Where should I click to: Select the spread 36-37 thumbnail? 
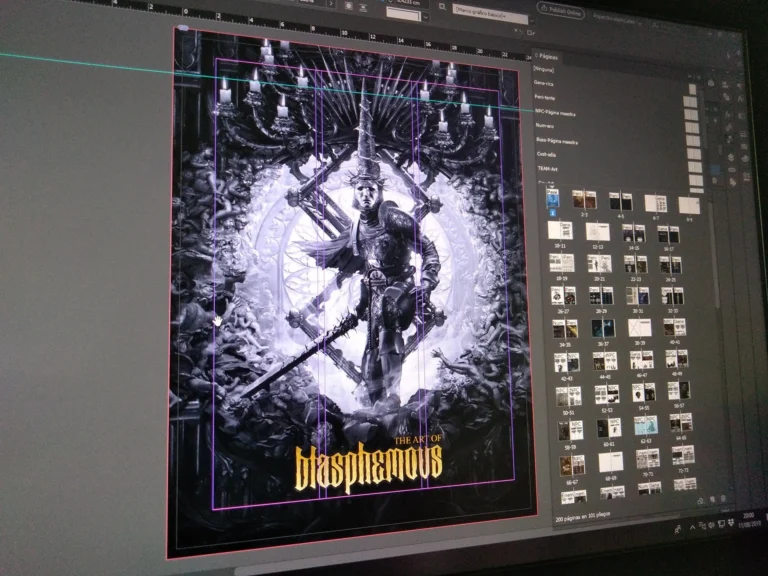coord(603,329)
